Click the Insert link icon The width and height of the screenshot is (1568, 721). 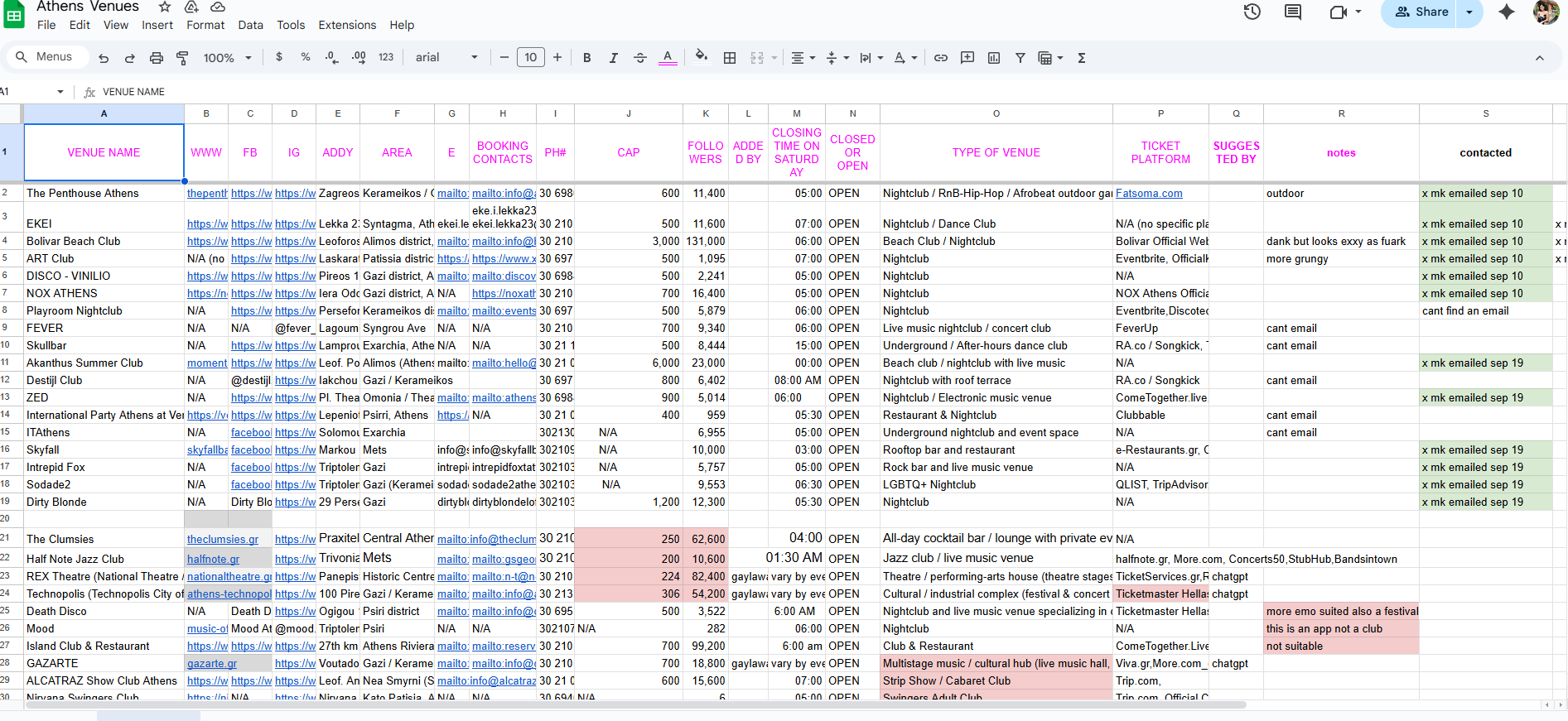click(941, 58)
